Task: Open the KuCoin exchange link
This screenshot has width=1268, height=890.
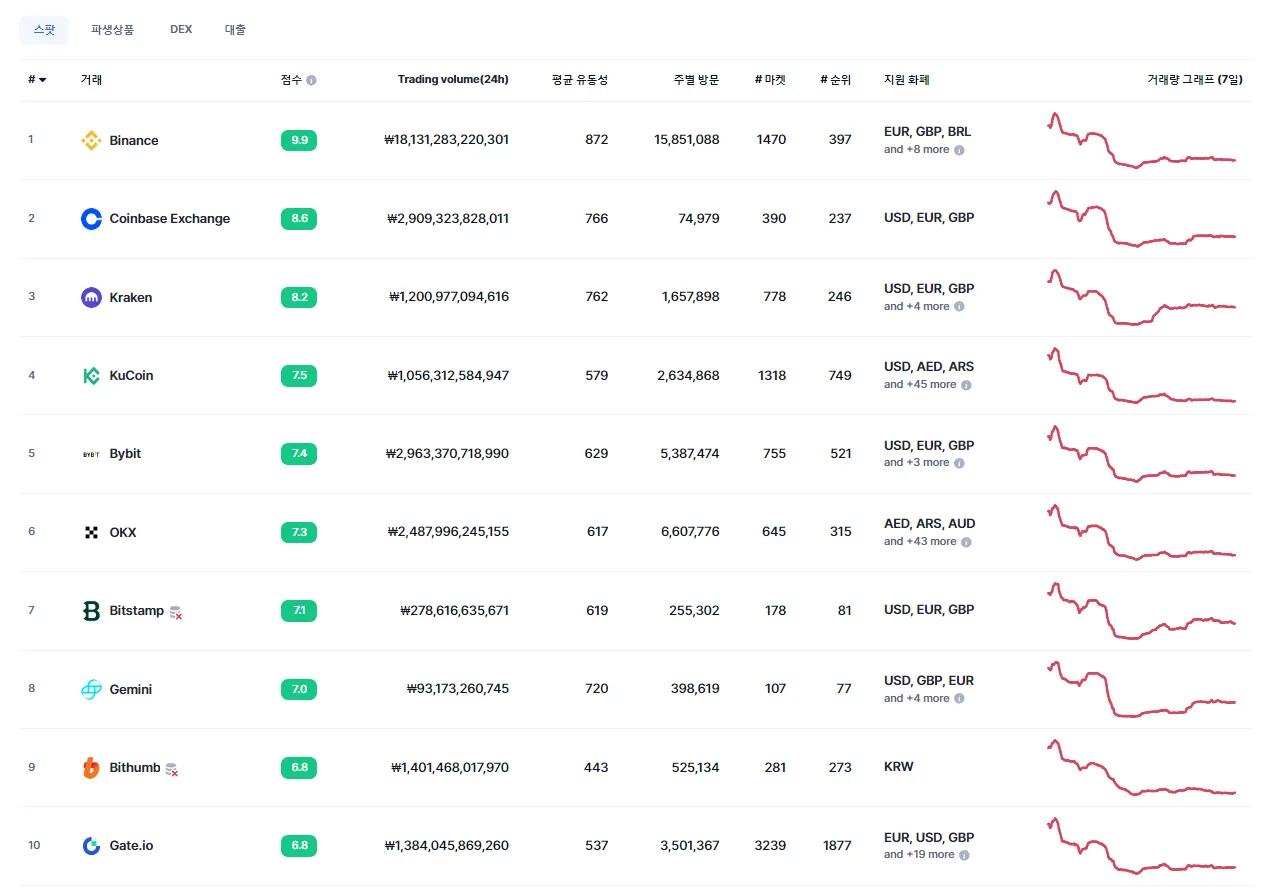Action: [x=131, y=376]
